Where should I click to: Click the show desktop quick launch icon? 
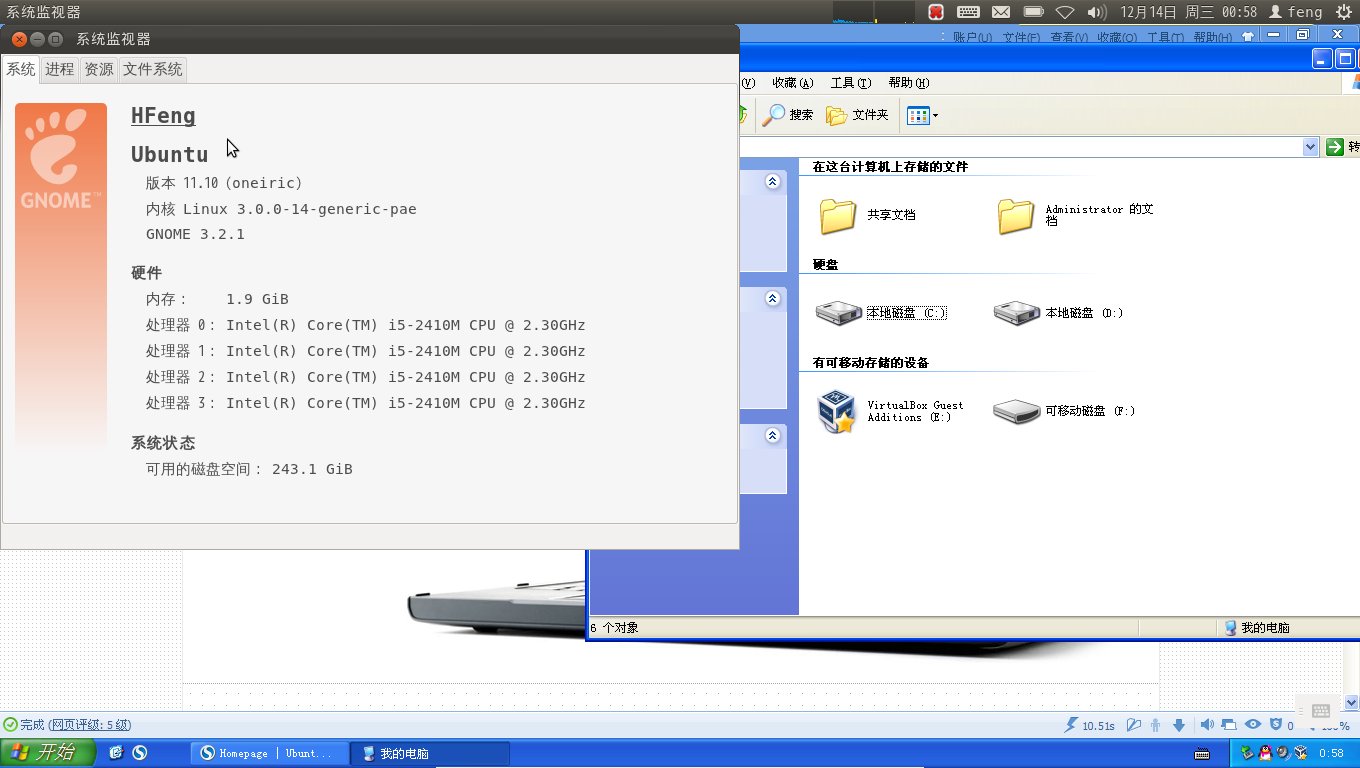tap(116, 753)
